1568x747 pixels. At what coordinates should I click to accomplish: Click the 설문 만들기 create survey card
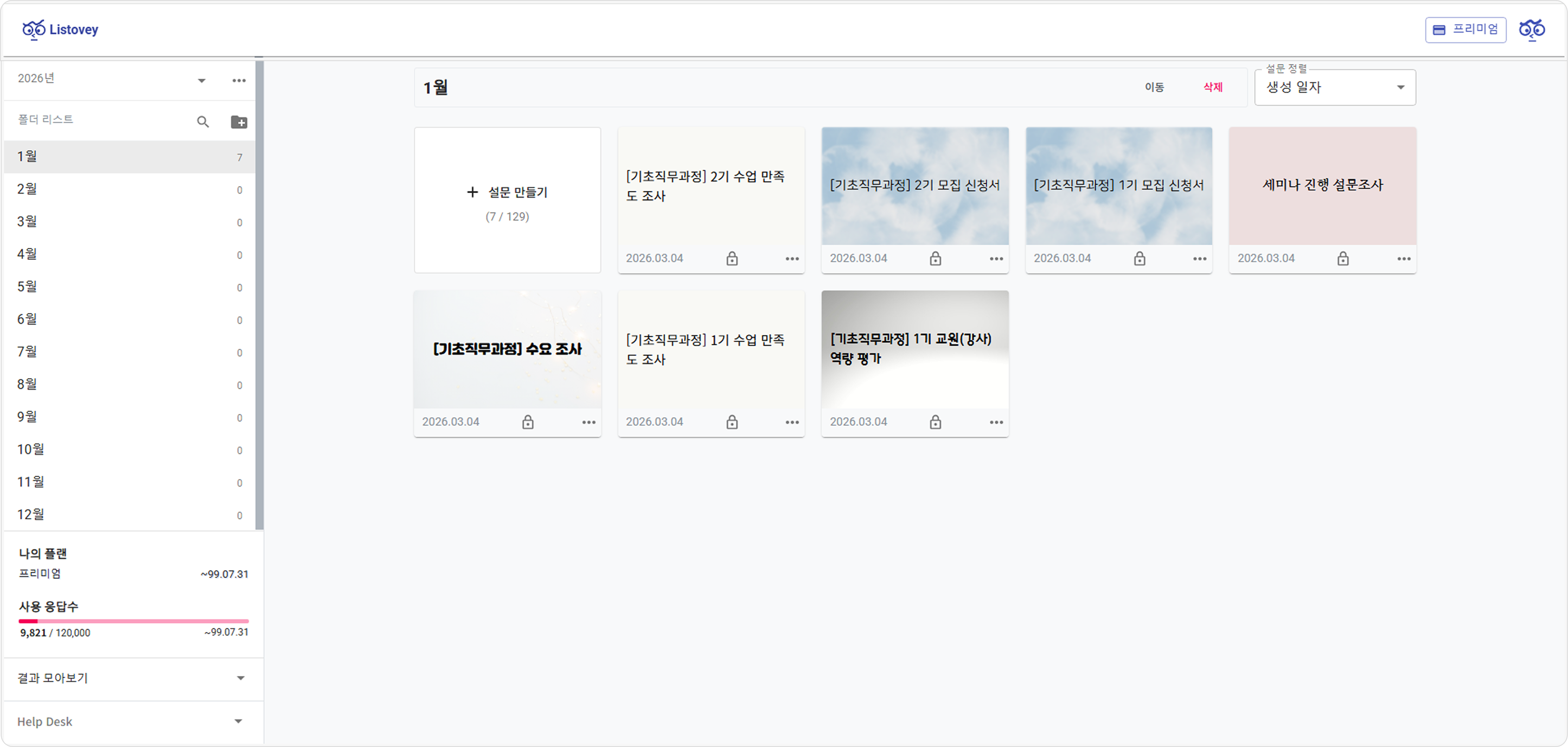coord(507,200)
